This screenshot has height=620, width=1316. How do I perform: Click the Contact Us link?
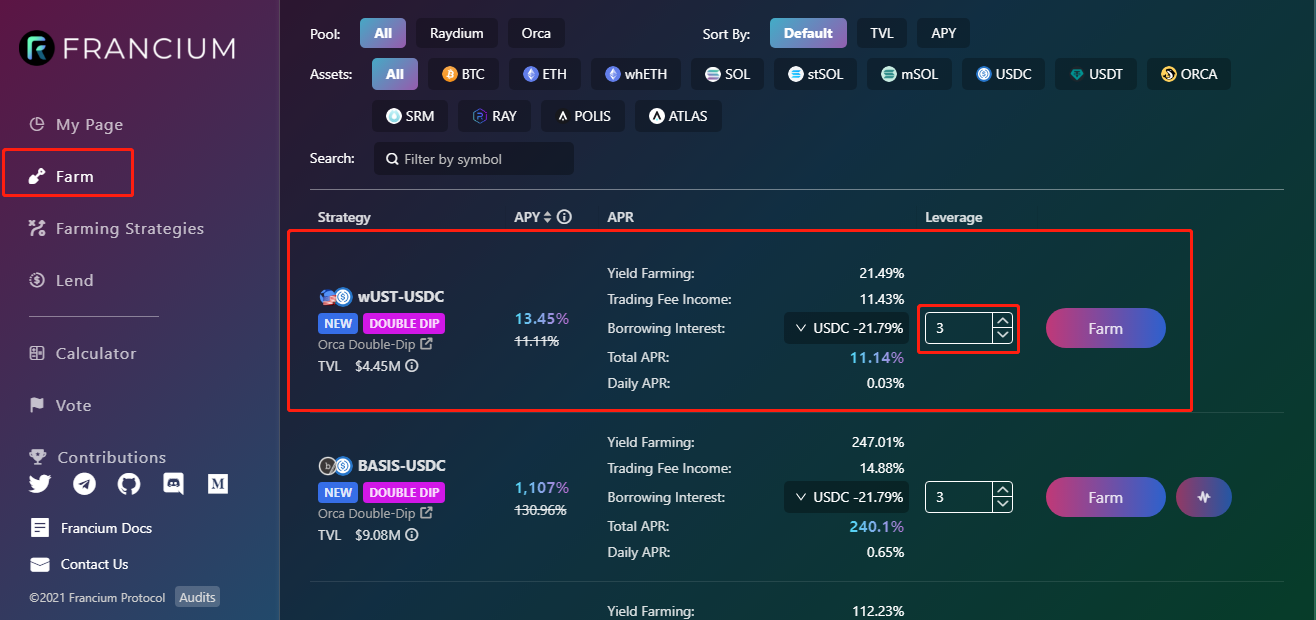79,564
